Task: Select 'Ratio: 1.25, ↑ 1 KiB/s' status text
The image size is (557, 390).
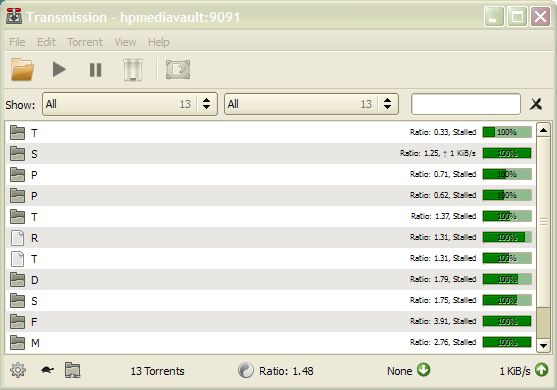Action: [438, 153]
